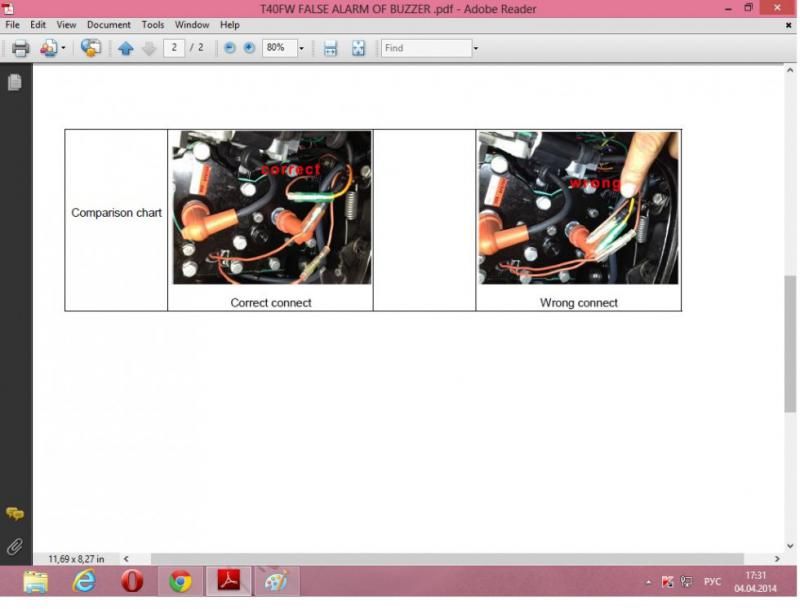
Task: Click the collaborate globe icon
Action: pos(90,48)
